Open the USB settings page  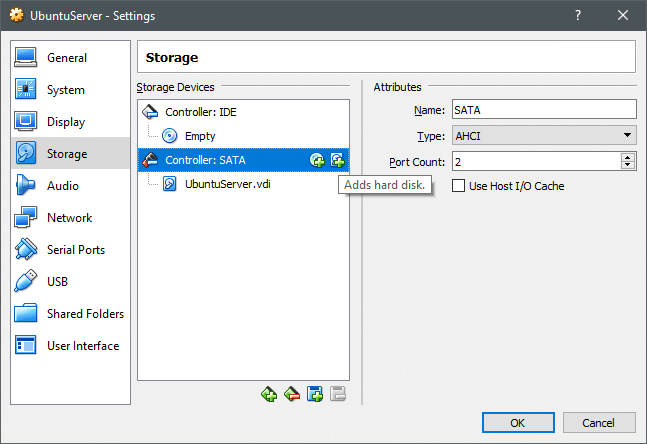click(70, 281)
